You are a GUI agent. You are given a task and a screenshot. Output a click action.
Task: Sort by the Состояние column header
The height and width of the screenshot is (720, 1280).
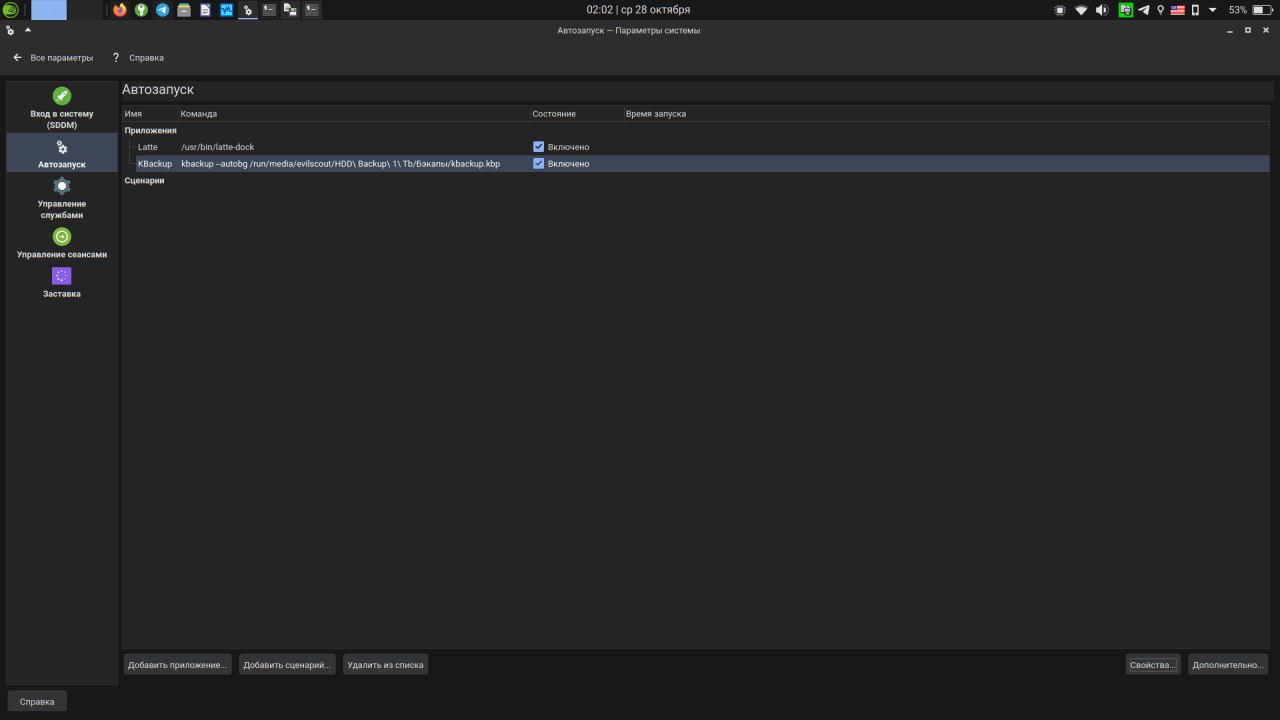pos(577,114)
